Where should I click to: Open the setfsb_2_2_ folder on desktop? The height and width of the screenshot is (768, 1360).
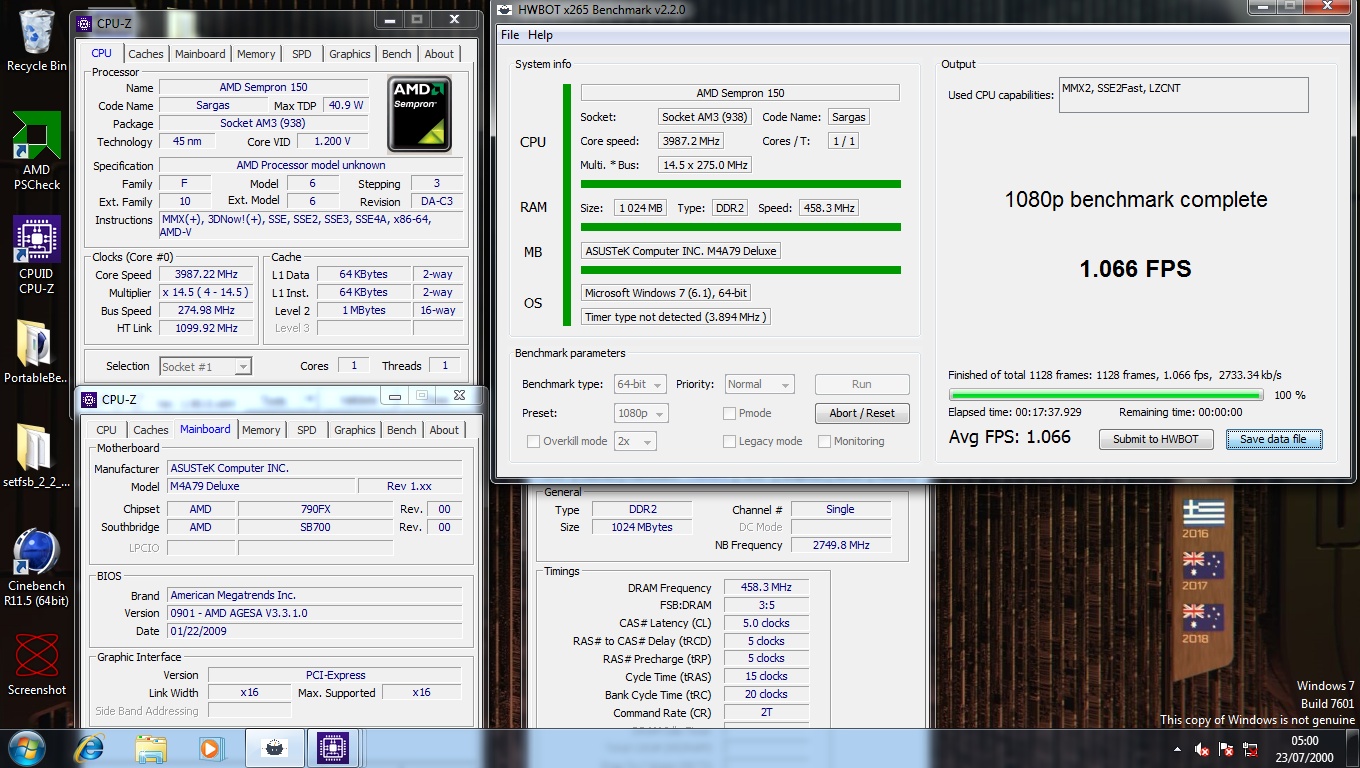pyautogui.click(x=37, y=457)
